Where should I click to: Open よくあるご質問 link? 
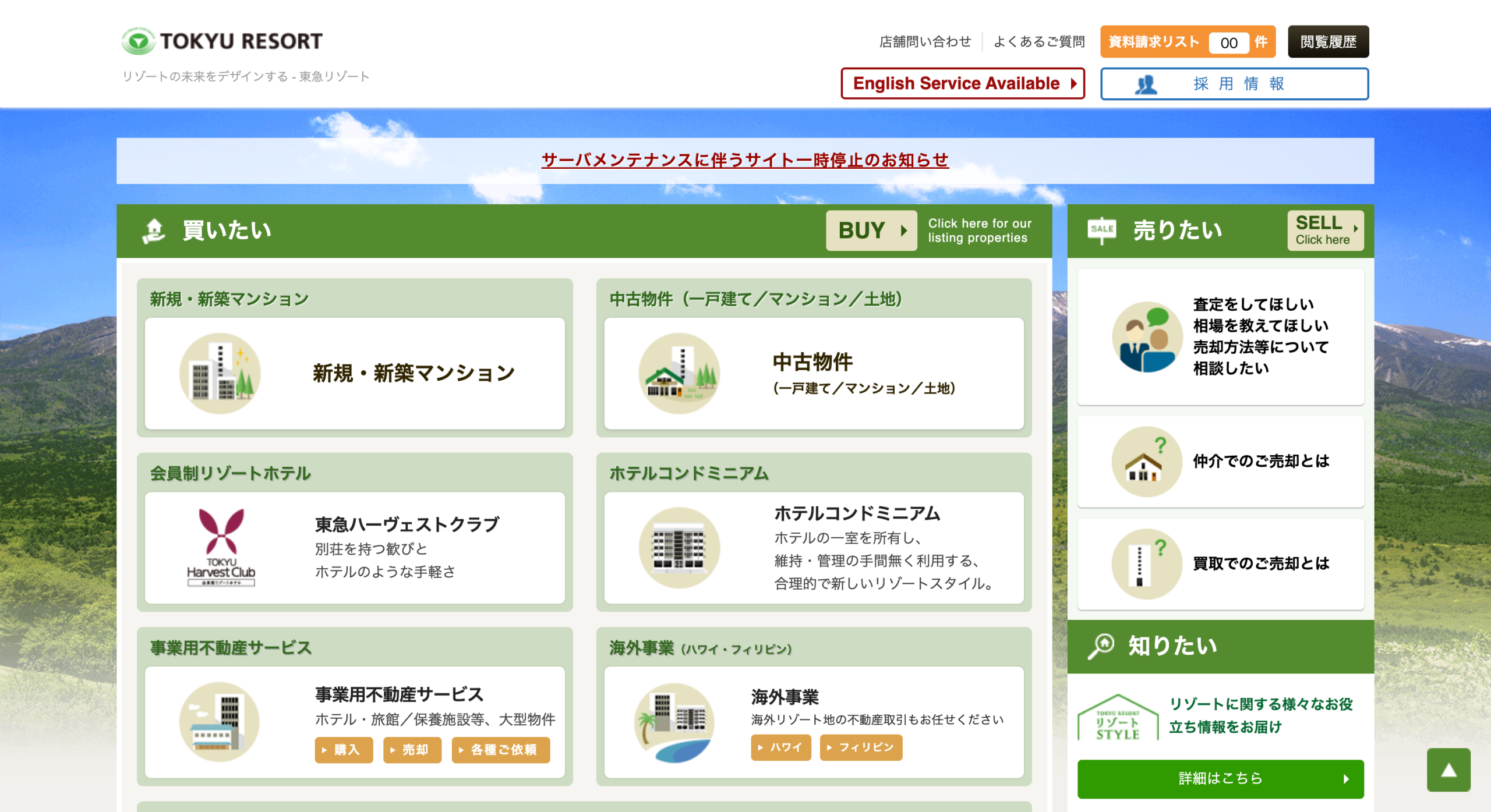(1038, 42)
